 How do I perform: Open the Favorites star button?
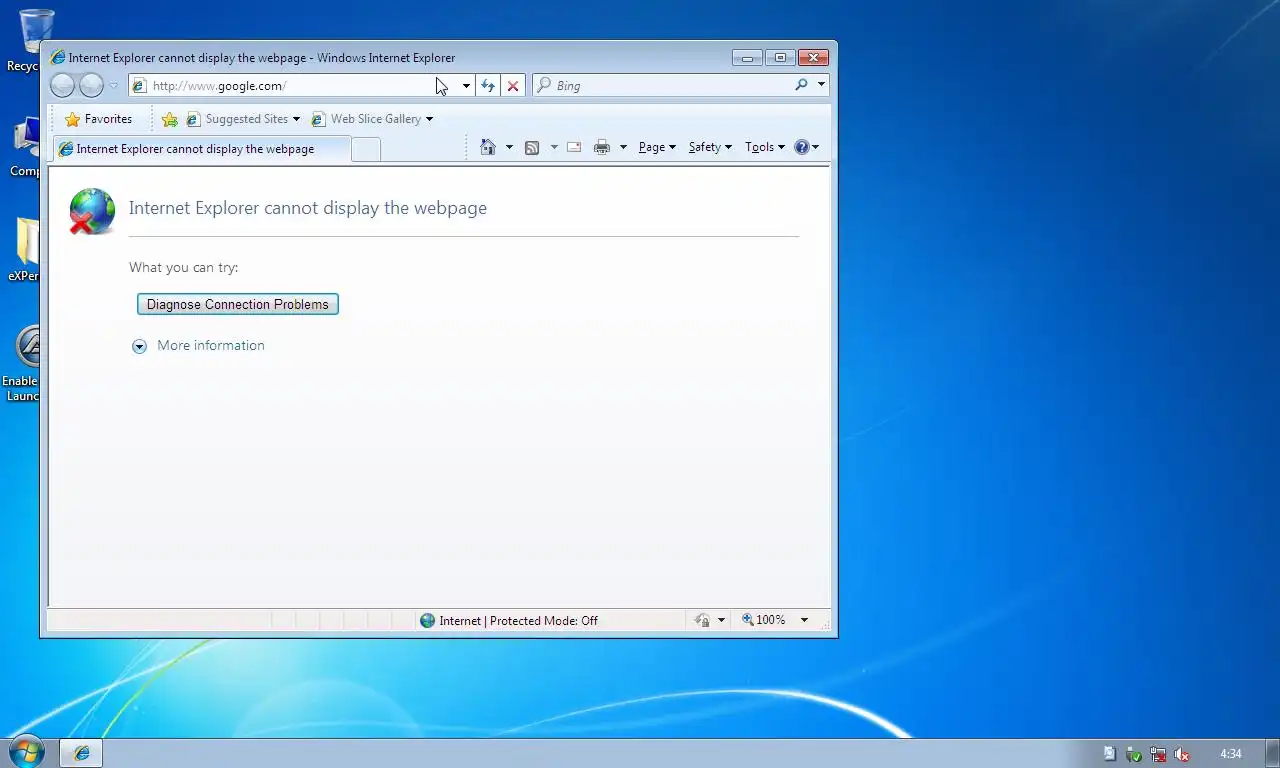pyautogui.click(x=98, y=119)
